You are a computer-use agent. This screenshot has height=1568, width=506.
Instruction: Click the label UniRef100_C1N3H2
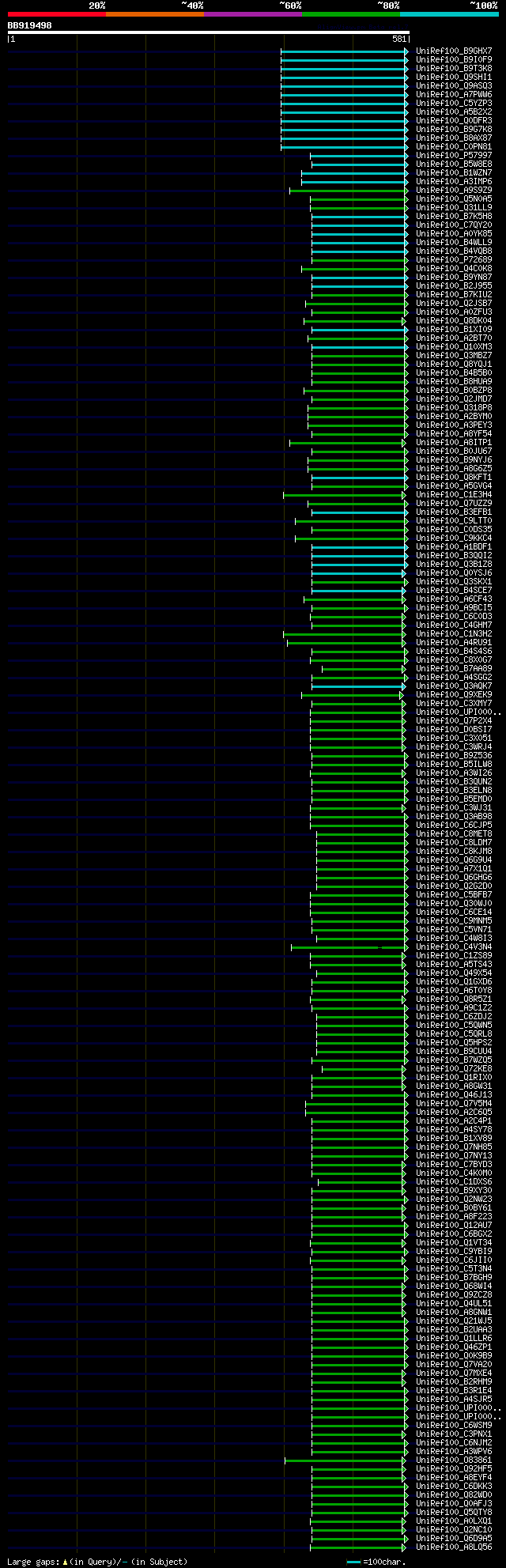(x=454, y=633)
